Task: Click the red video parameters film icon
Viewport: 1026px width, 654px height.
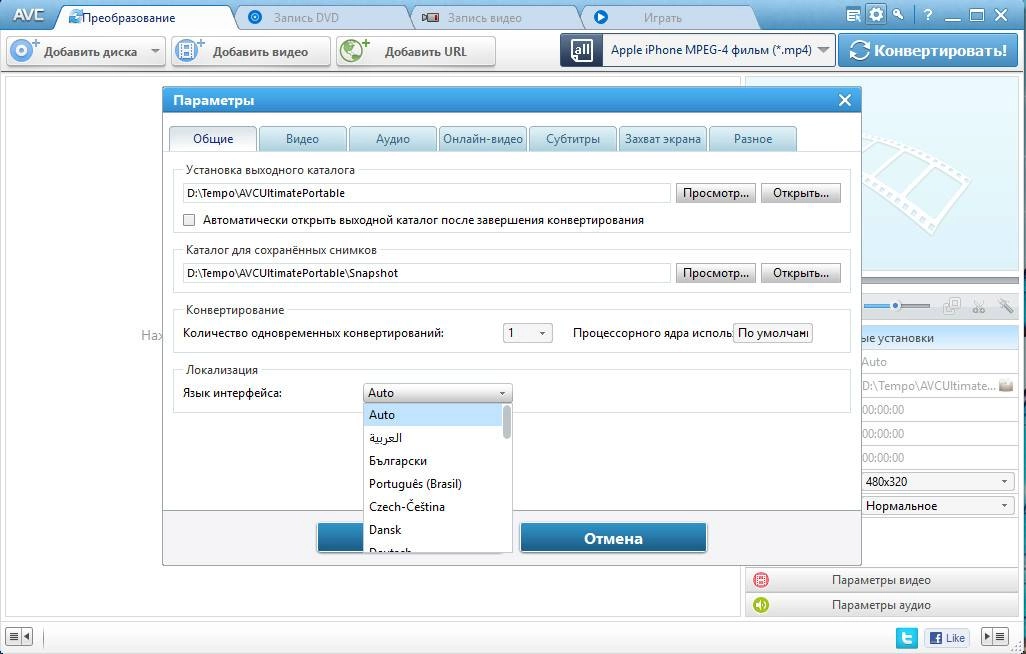Action: coord(760,580)
